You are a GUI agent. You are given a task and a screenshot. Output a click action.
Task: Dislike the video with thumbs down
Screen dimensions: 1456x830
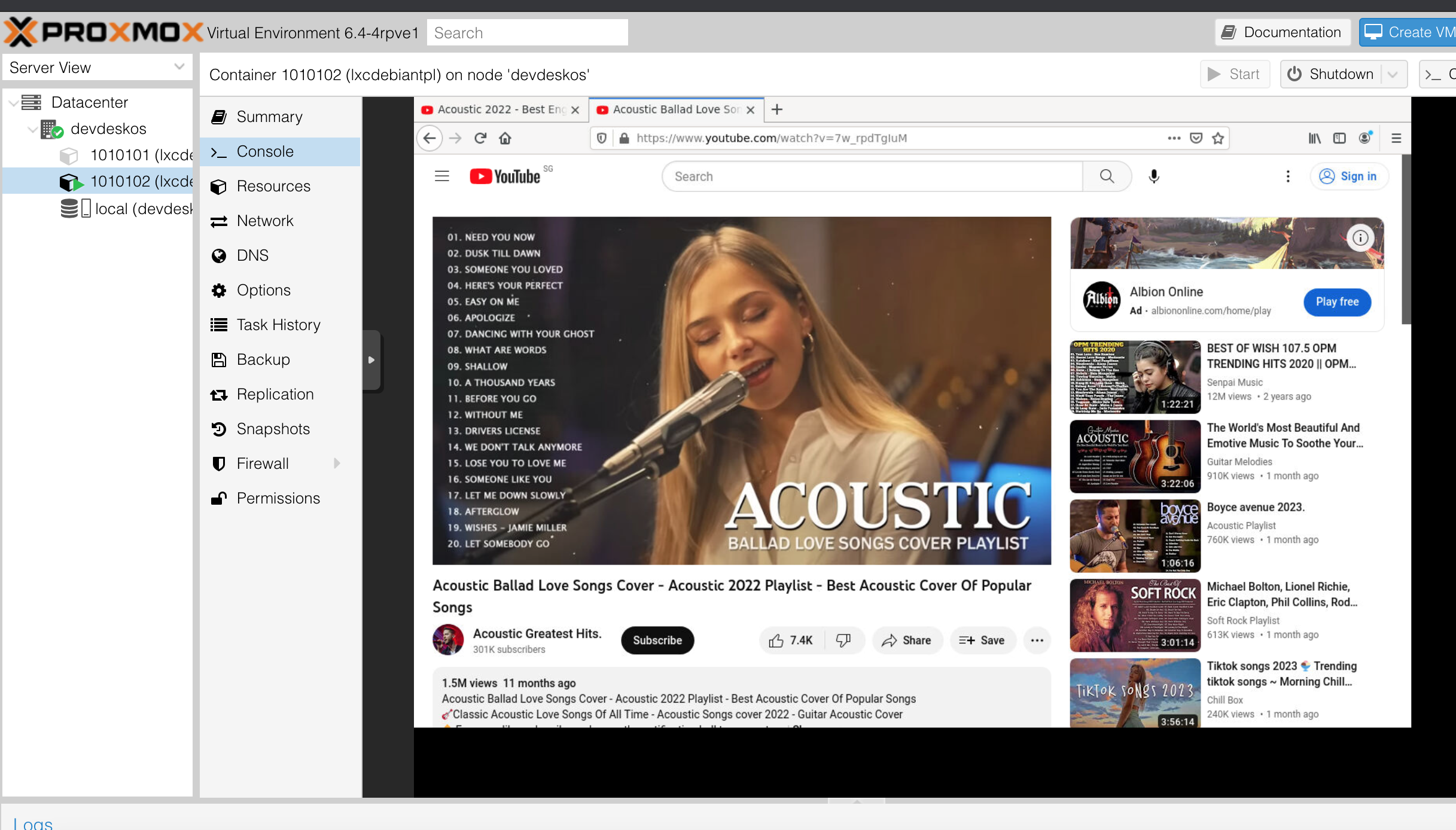pyautogui.click(x=844, y=640)
